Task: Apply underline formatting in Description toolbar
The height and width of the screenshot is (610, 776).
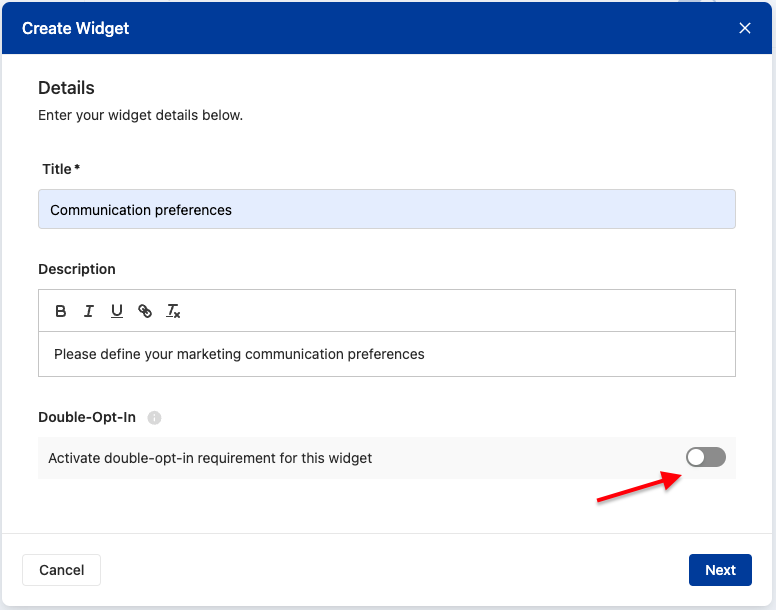Action: click(117, 311)
